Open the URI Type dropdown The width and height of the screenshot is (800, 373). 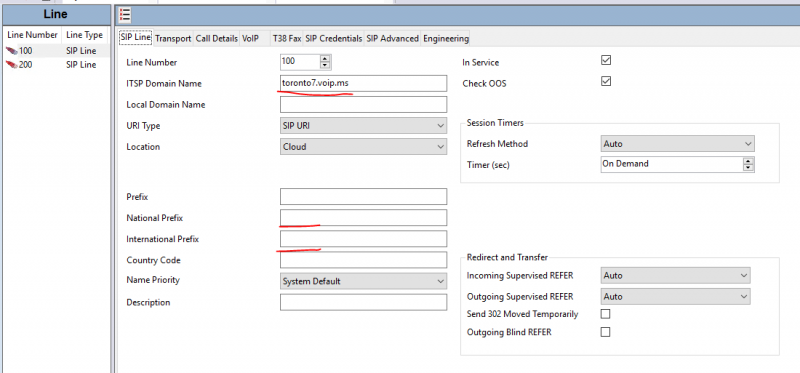[363, 126]
